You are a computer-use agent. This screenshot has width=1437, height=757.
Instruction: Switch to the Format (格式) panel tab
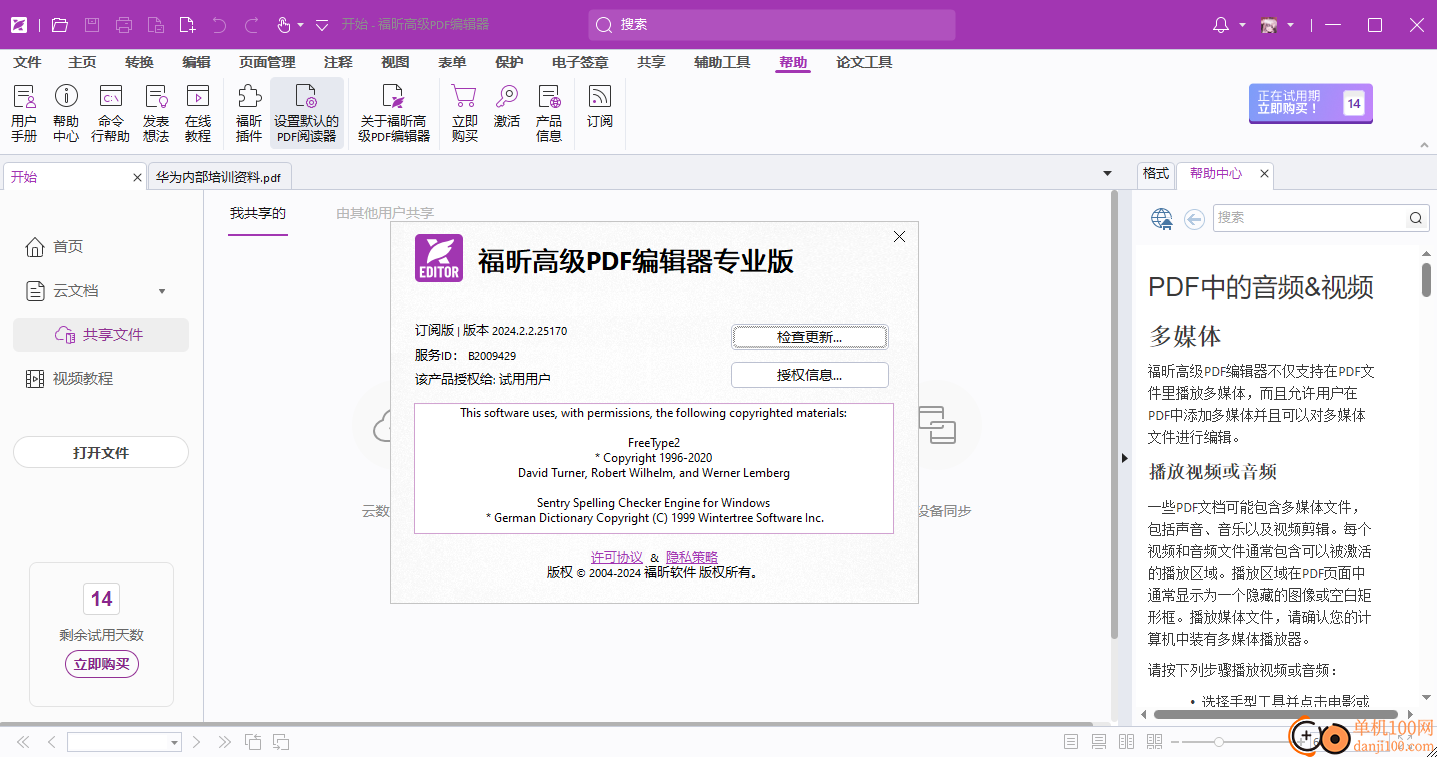point(1156,173)
